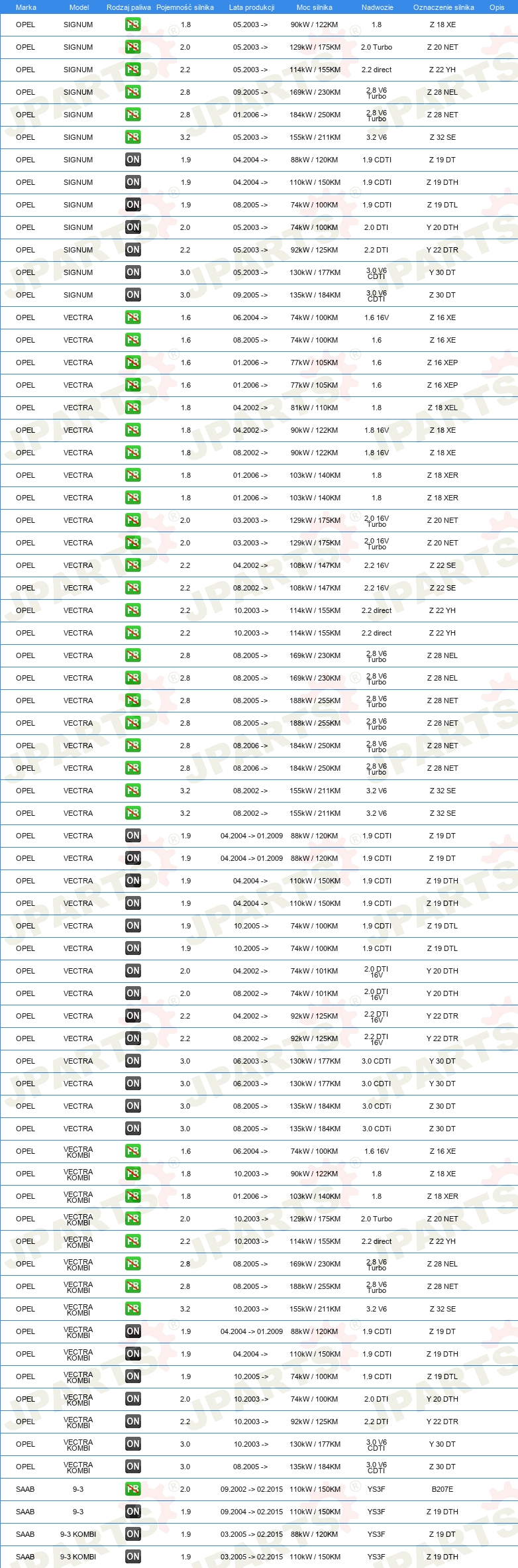Select PB icon in Vectra Kombi Z 32 SE row
The image size is (518, 1568).
[x=132, y=1309]
